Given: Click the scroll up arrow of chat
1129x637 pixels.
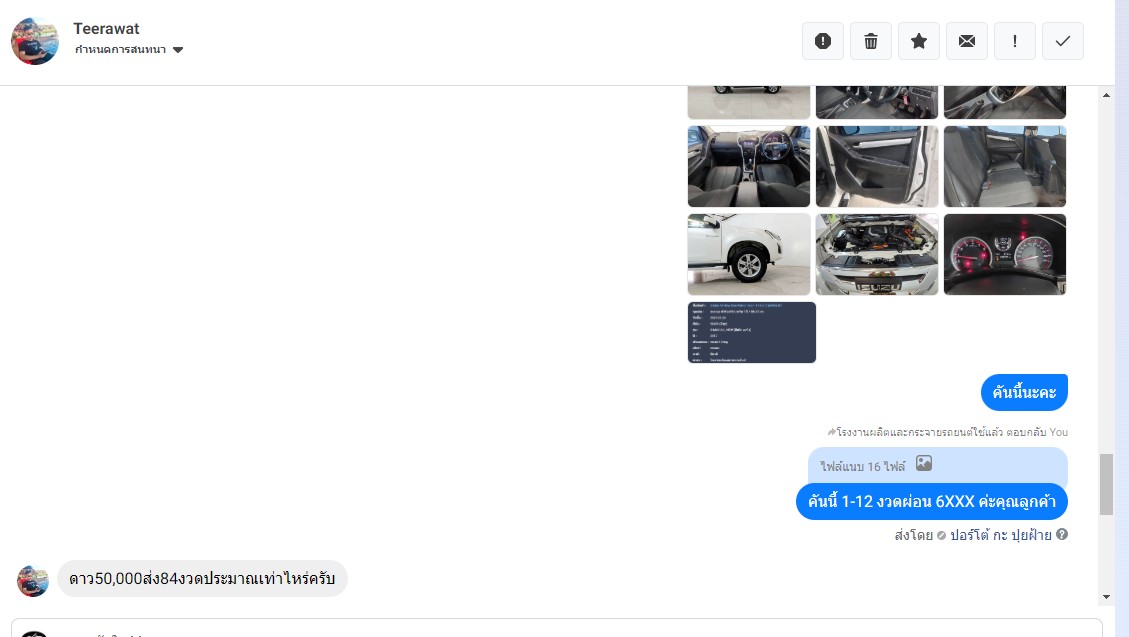Looking at the screenshot, I should pos(1106,95).
